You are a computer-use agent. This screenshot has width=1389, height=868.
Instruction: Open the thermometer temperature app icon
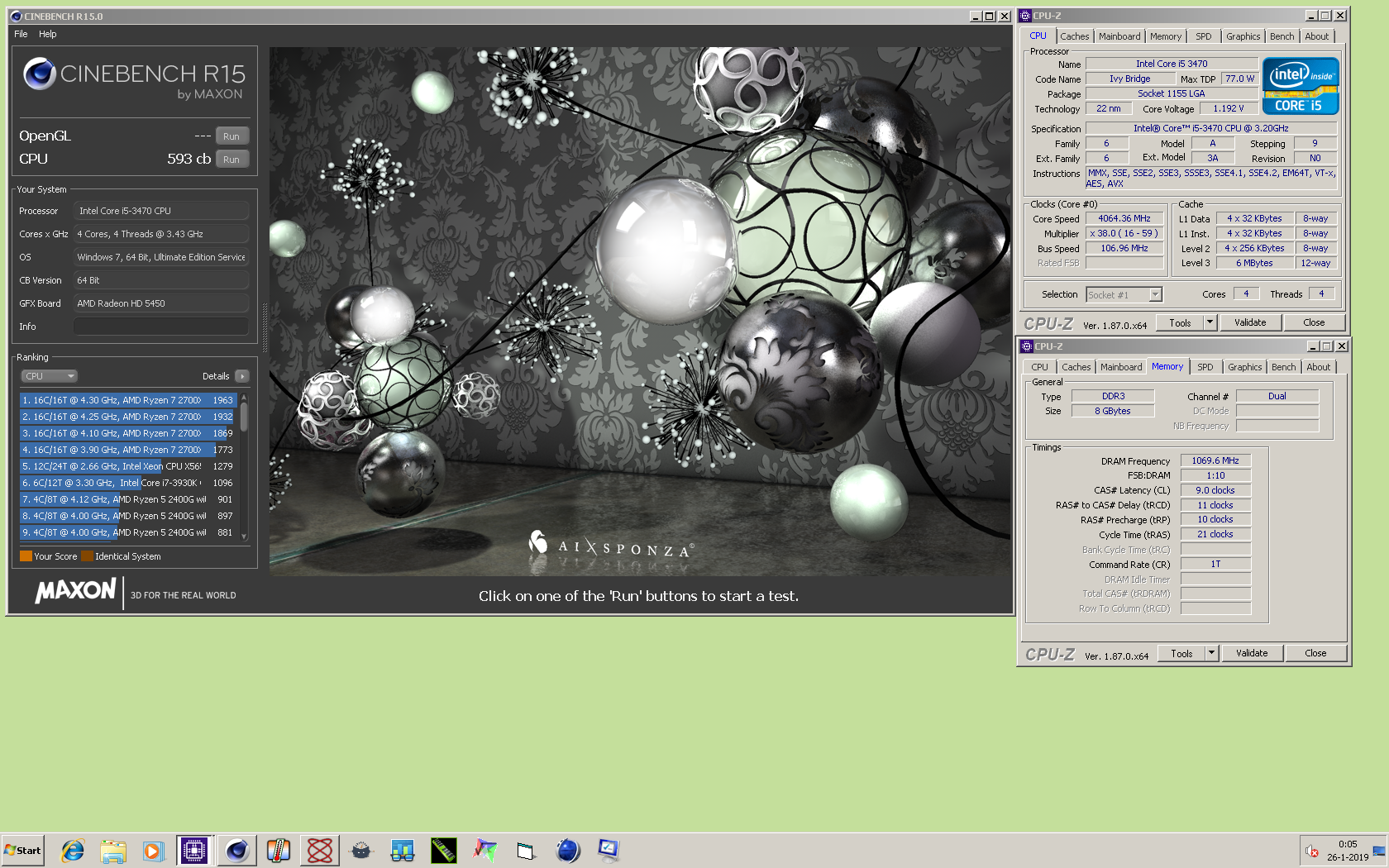[x=279, y=851]
